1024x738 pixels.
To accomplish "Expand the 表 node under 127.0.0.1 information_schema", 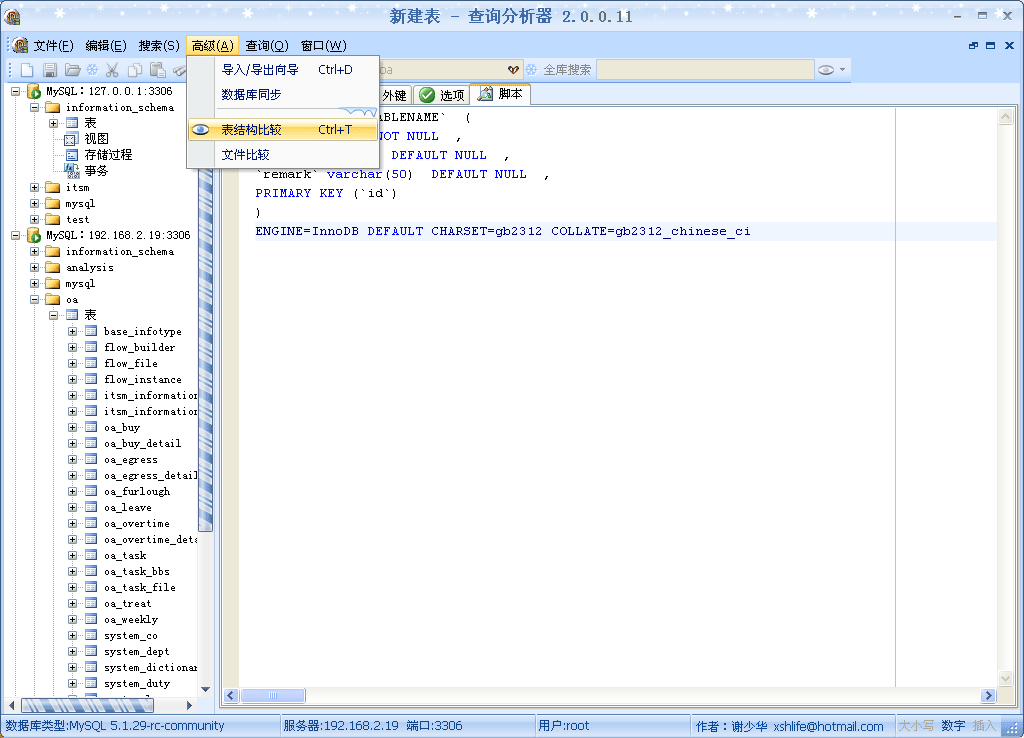I will click(54, 123).
